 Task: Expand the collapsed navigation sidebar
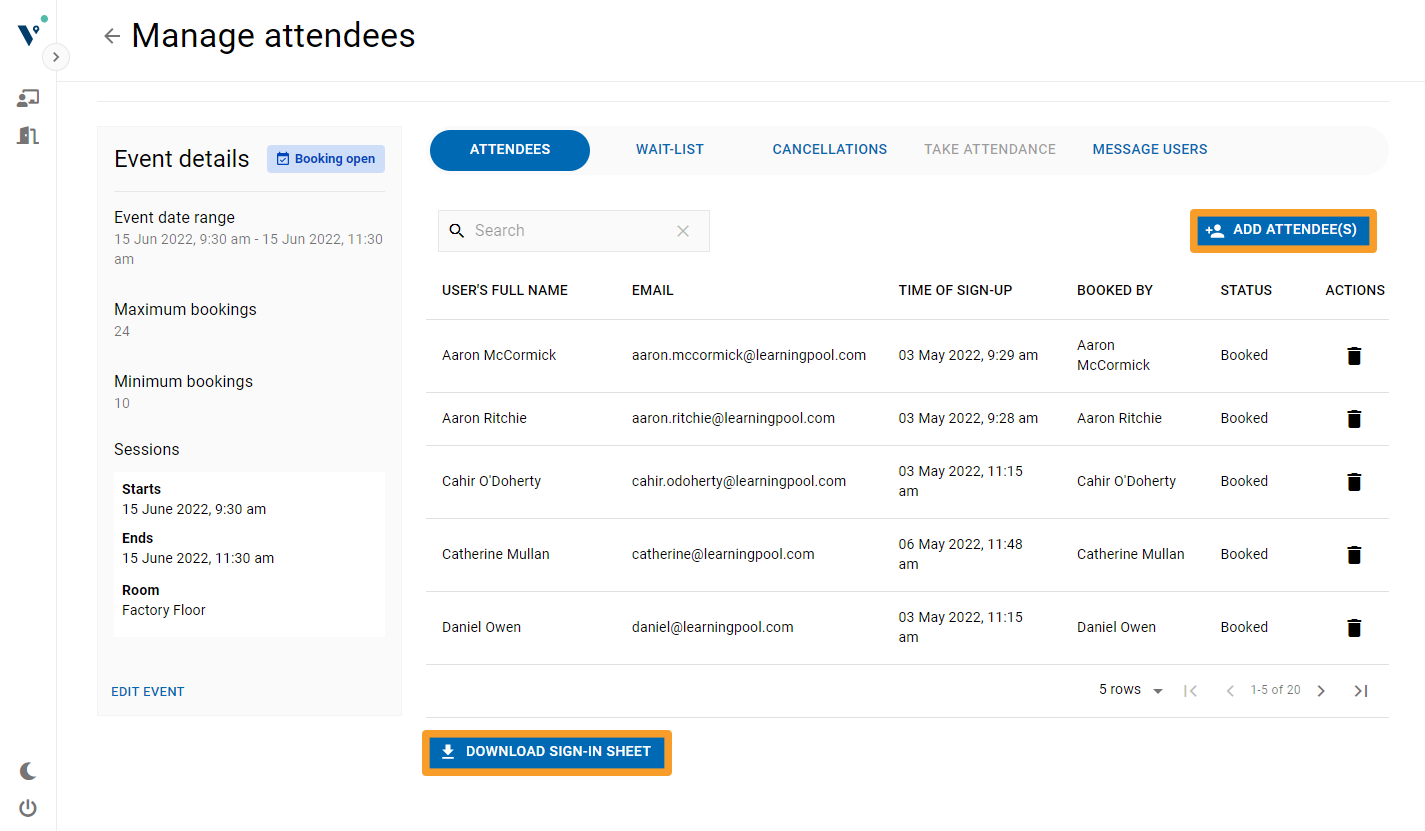(x=56, y=57)
